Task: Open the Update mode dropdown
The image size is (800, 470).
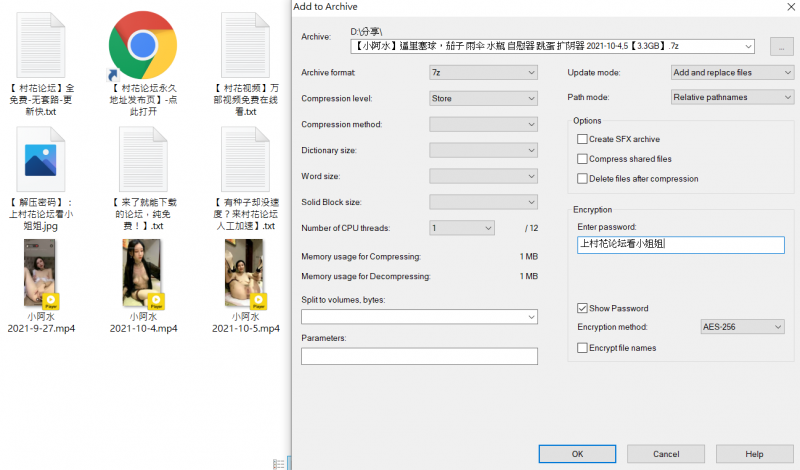Action: tap(732, 72)
